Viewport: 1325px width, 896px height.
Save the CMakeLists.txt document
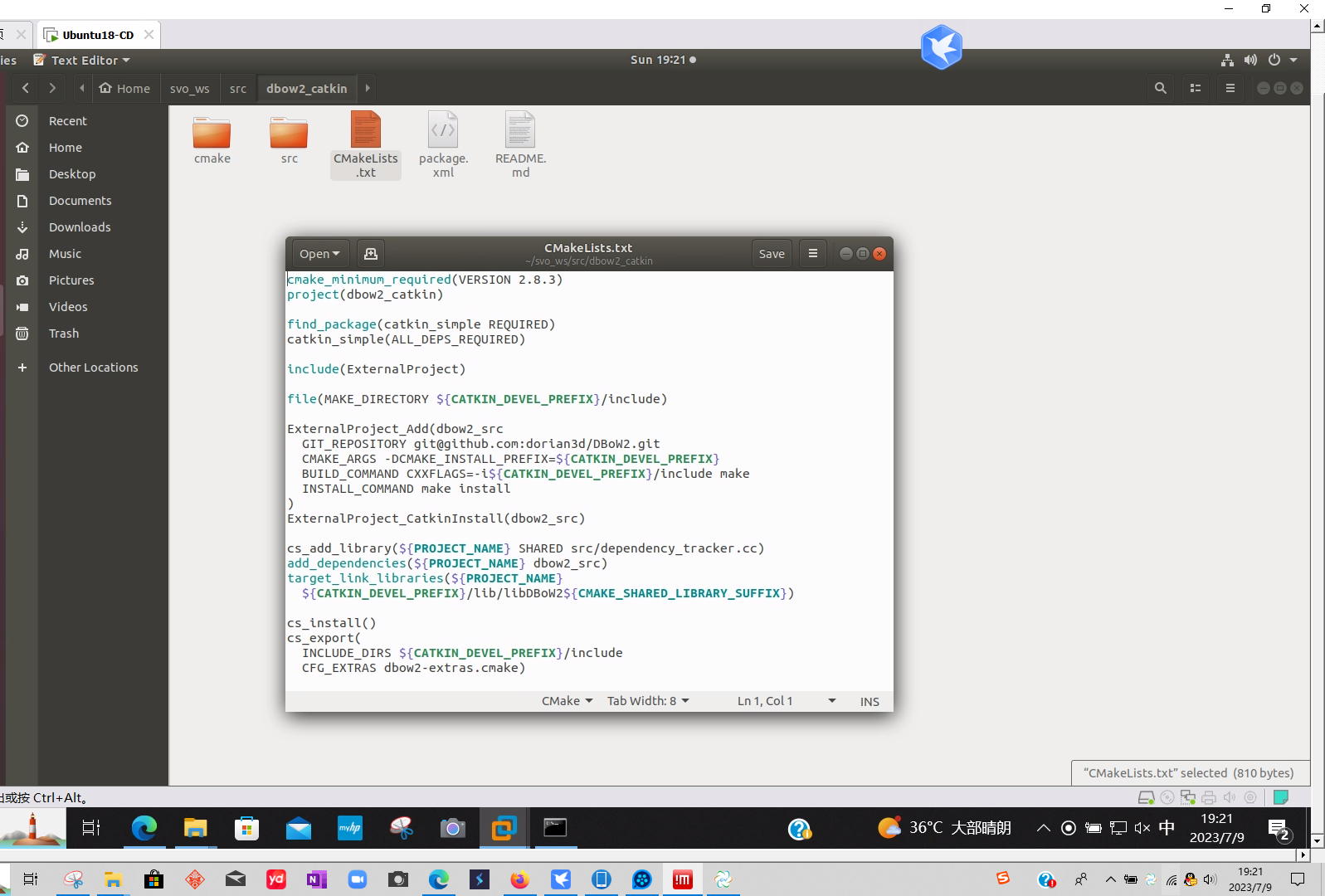[772, 254]
